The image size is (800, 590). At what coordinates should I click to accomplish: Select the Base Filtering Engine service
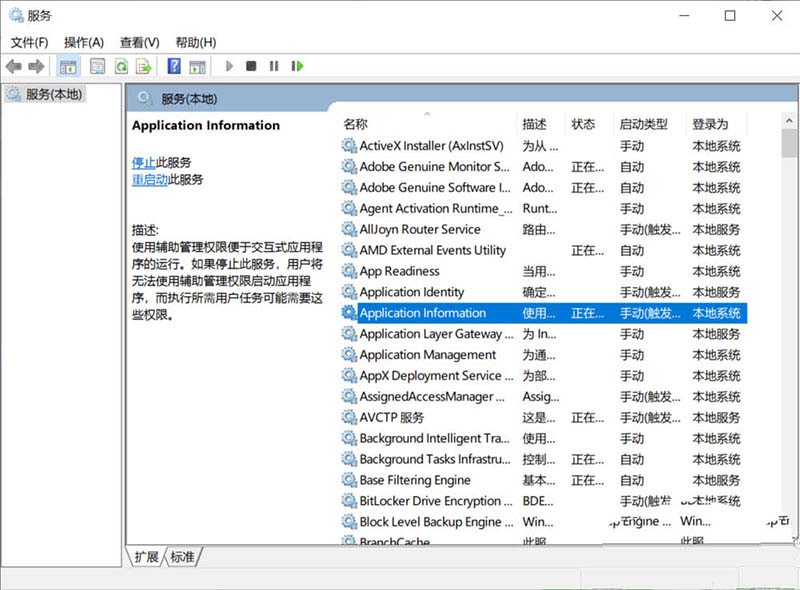(x=544, y=481)
